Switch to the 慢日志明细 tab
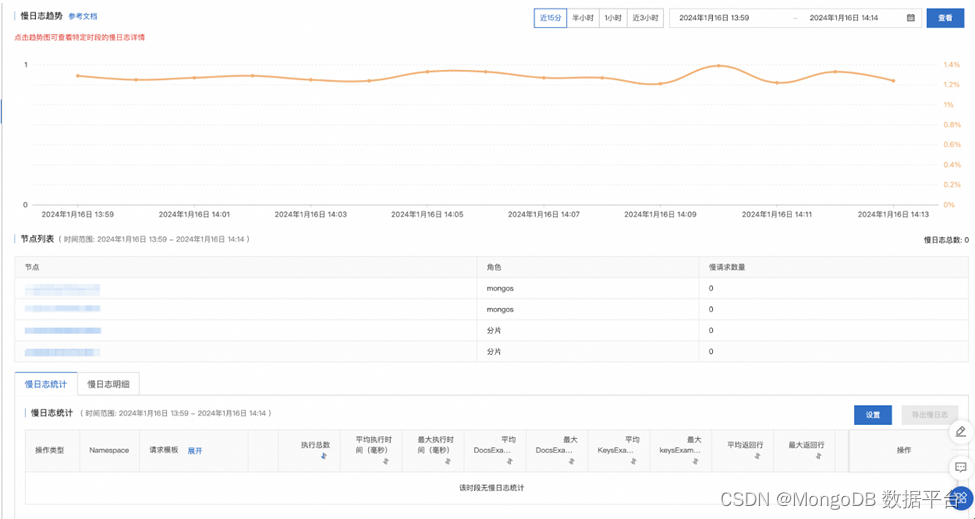 click(108, 384)
